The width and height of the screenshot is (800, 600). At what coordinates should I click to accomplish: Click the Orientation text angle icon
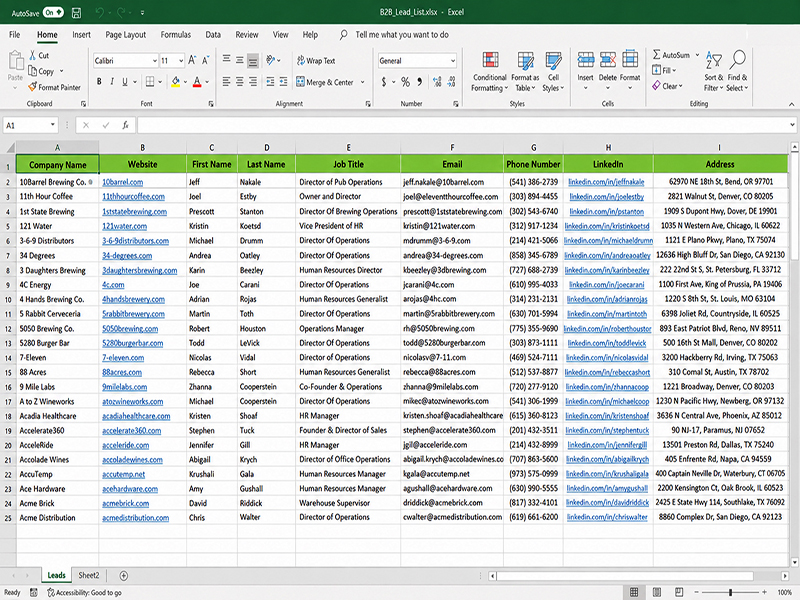[x=271, y=60]
